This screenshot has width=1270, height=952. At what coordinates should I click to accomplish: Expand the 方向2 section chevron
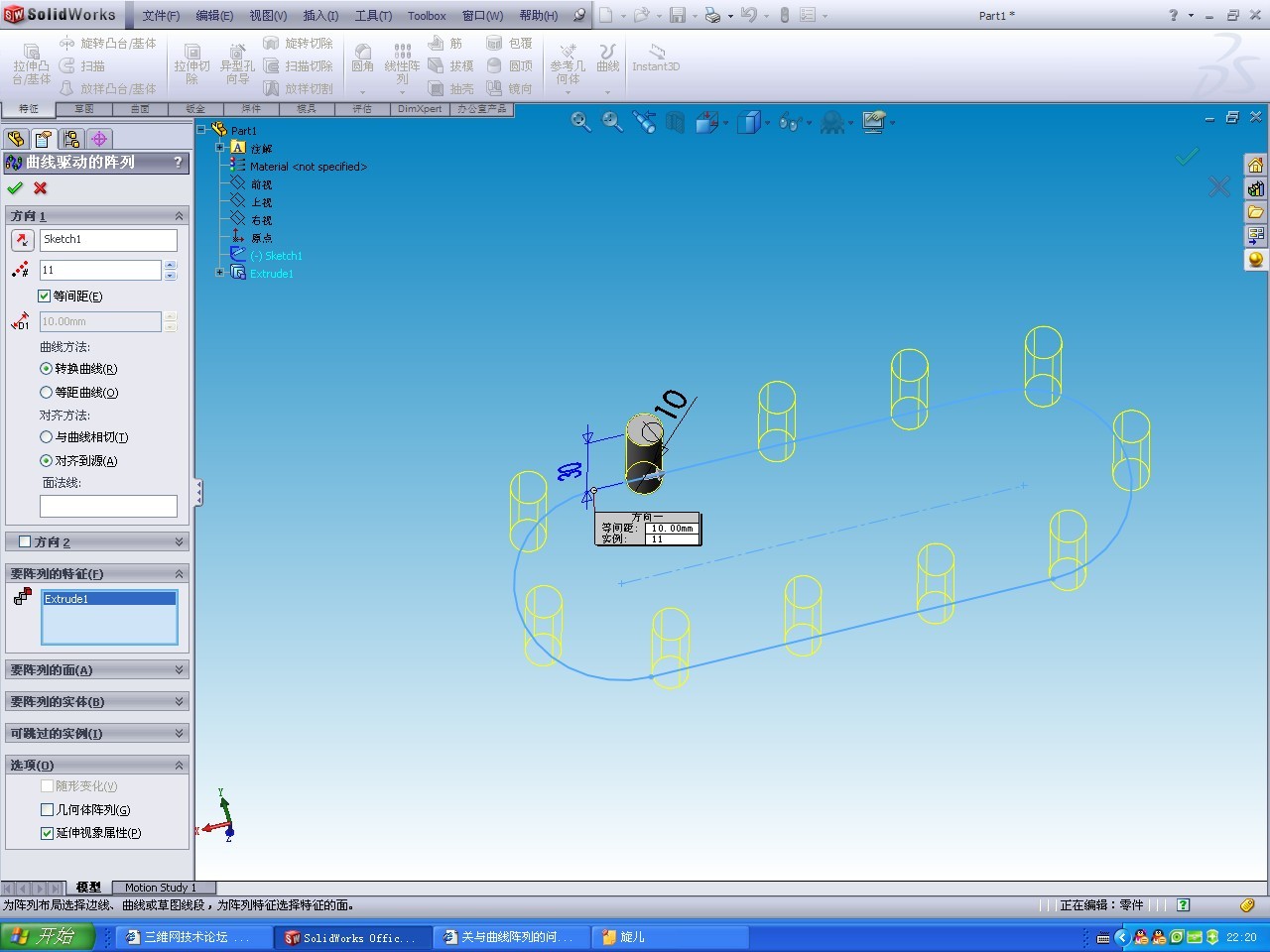point(180,542)
